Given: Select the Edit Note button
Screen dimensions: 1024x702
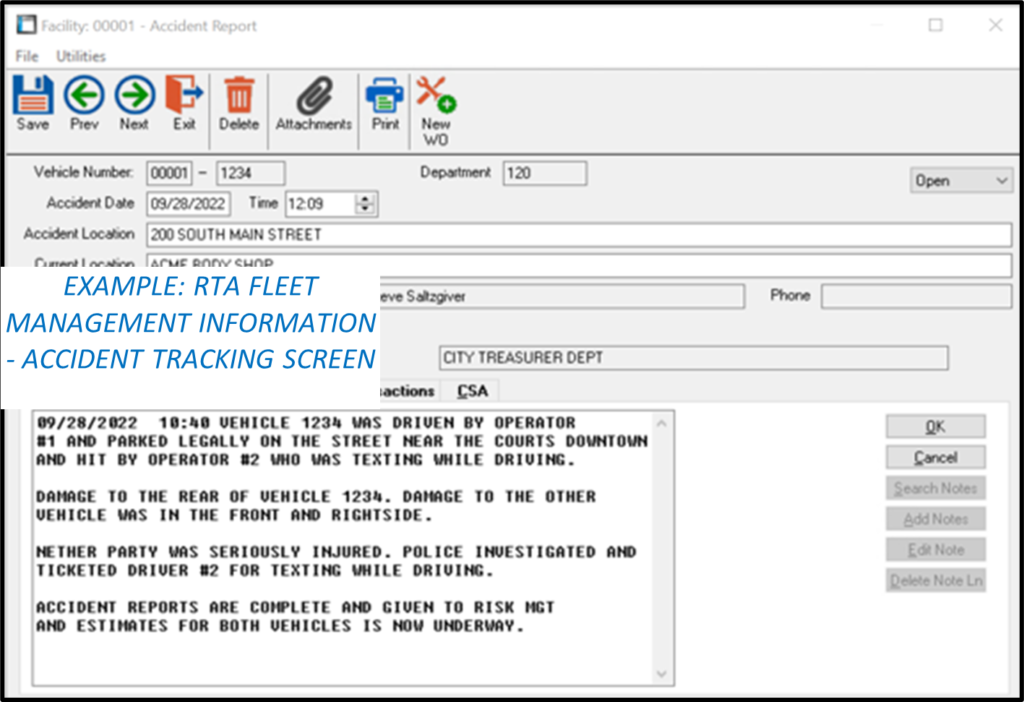Looking at the screenshot, I should pyautogui.click(x=934, y=549).
